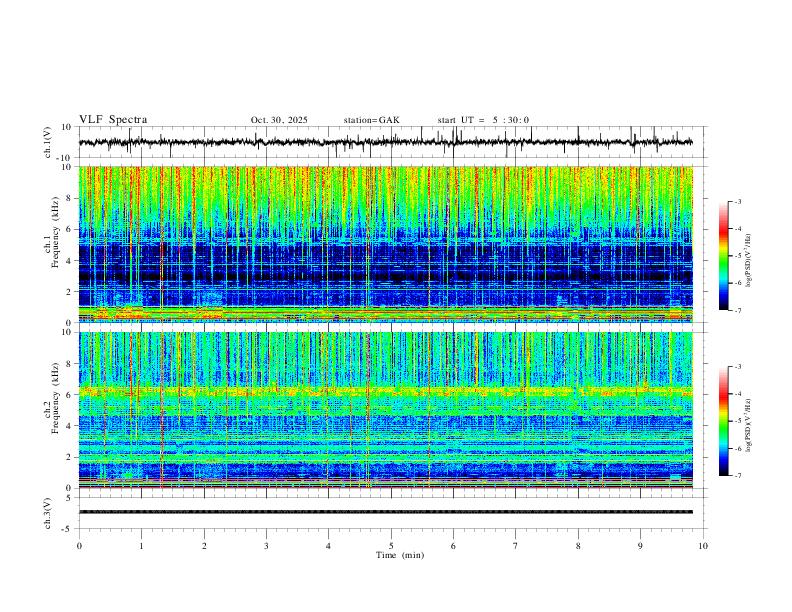Click '-7' label on ch.2 color bar
Image resolution: width=792 pixels, height=612 pixels.
(x=738, y=476)
